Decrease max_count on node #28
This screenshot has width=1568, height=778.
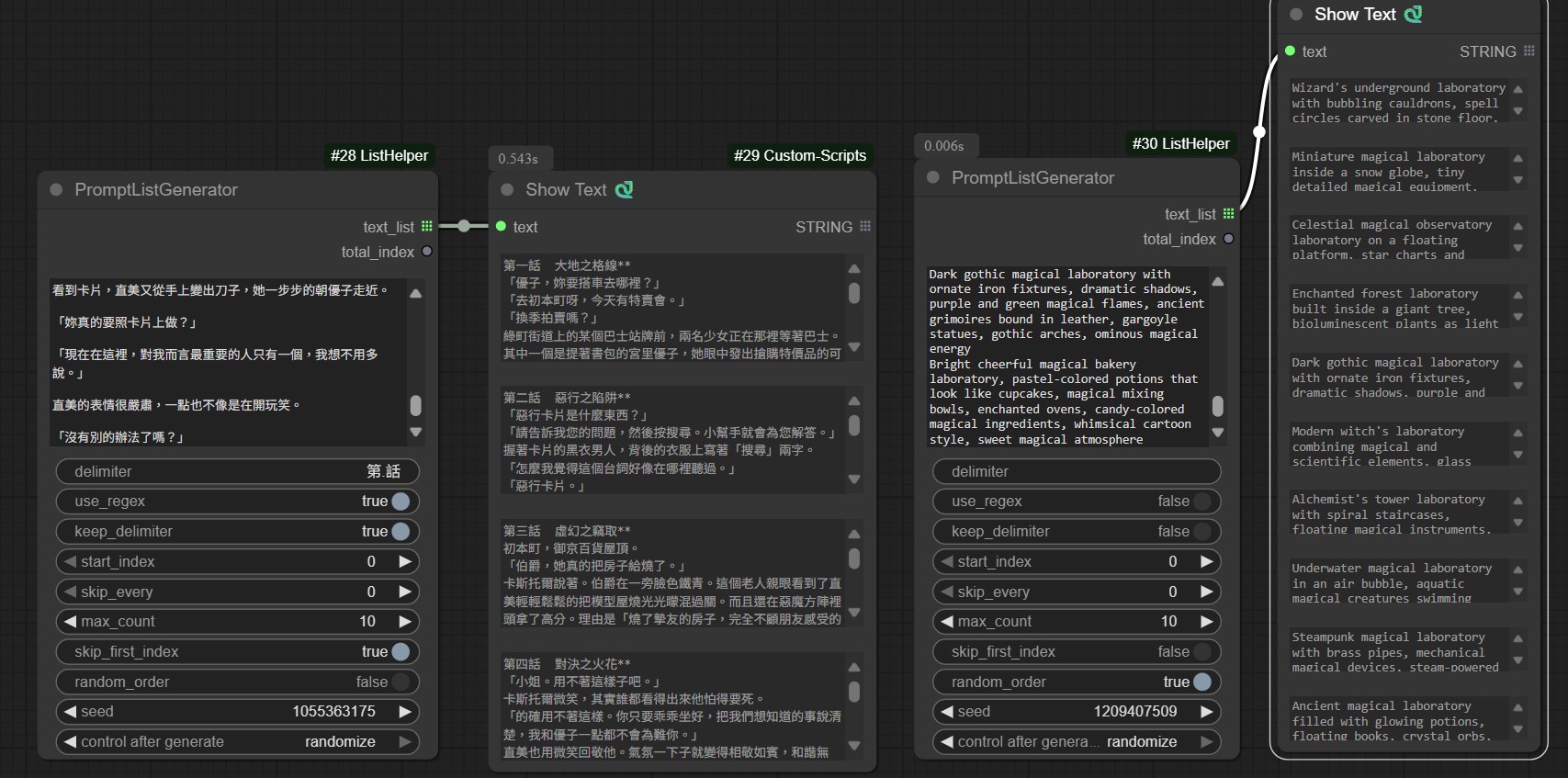(70, 621)
